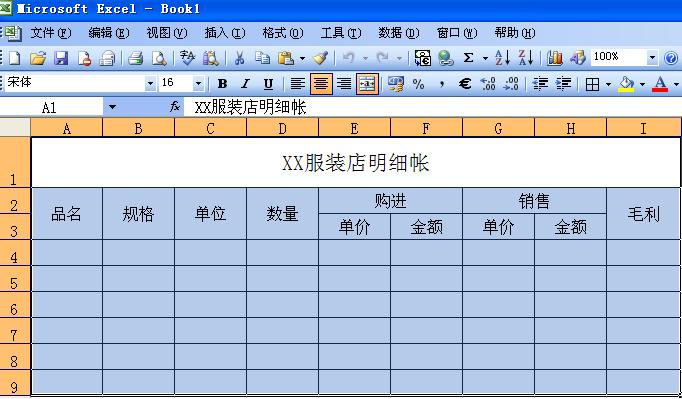This screenshot has height=399, width=682.
Task: Increase decimal places
Action: pyautogui.click(x=488, y=84)
